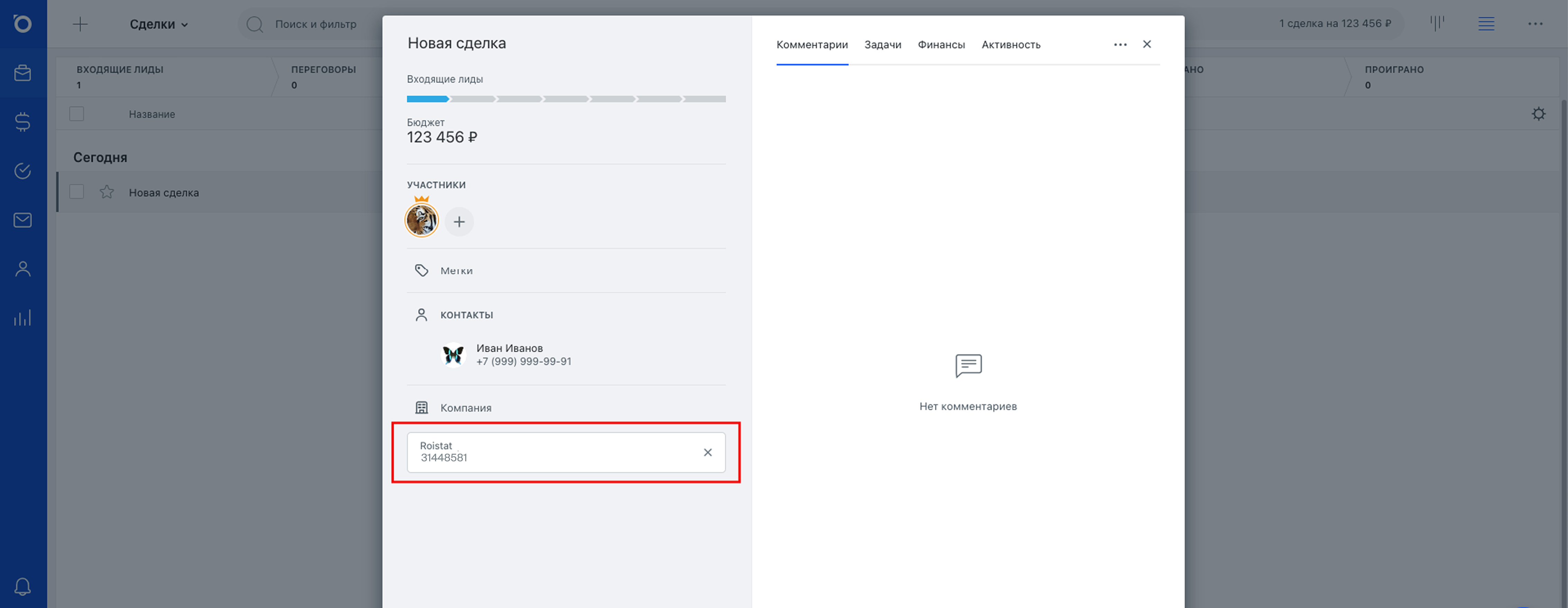Screen dimensions: 1568x608
Task: Click the plus icon to add deal
Action: [x=80, y=24]
